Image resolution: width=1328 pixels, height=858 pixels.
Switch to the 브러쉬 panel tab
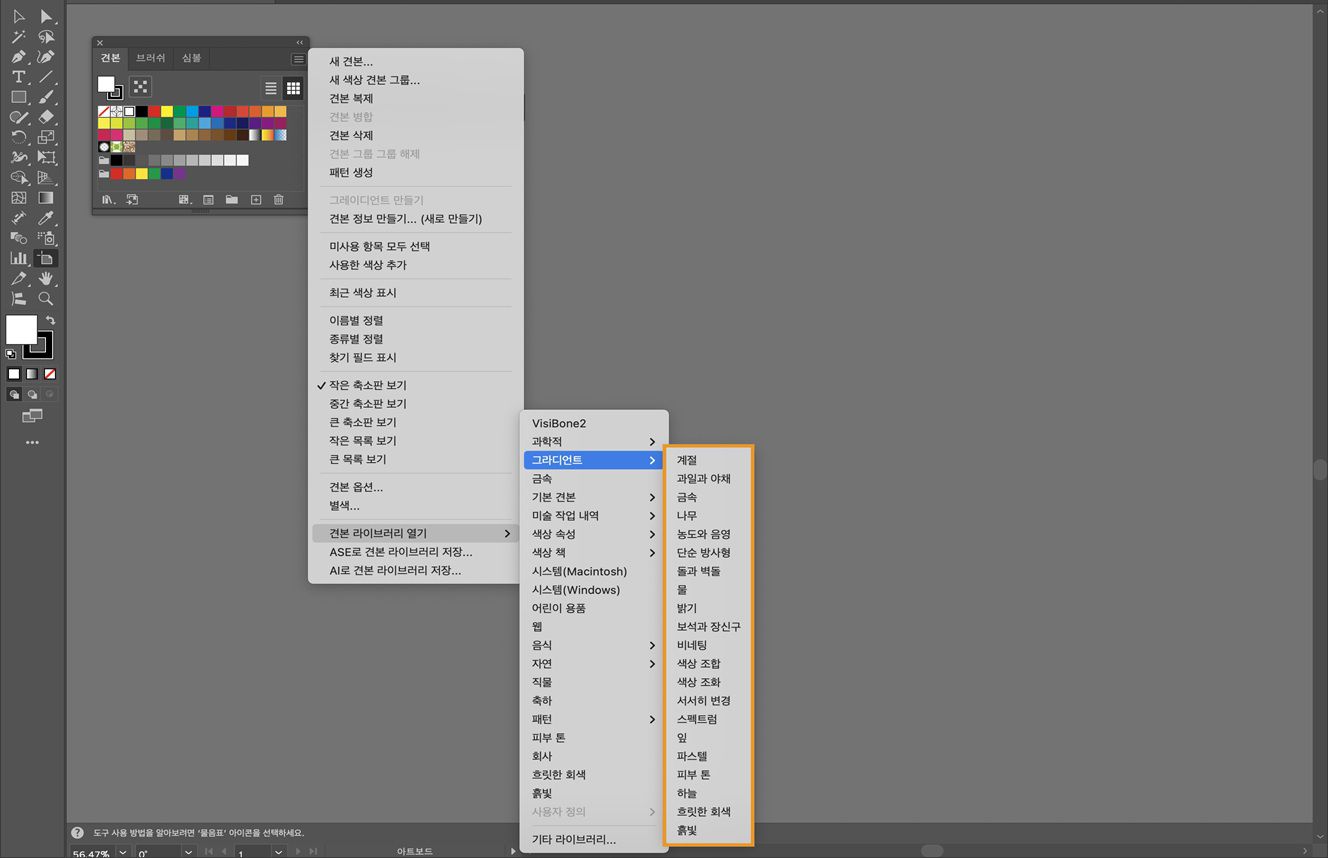coord(151,58)
